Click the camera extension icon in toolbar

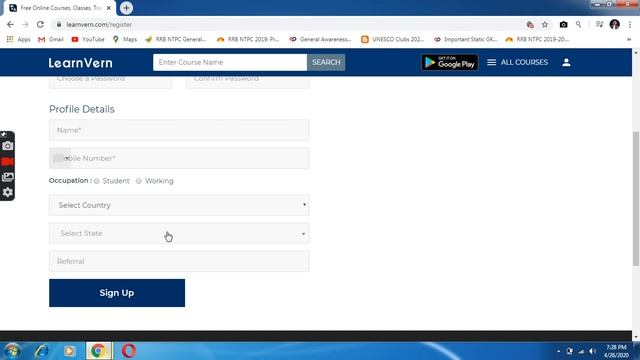(563, 24)
